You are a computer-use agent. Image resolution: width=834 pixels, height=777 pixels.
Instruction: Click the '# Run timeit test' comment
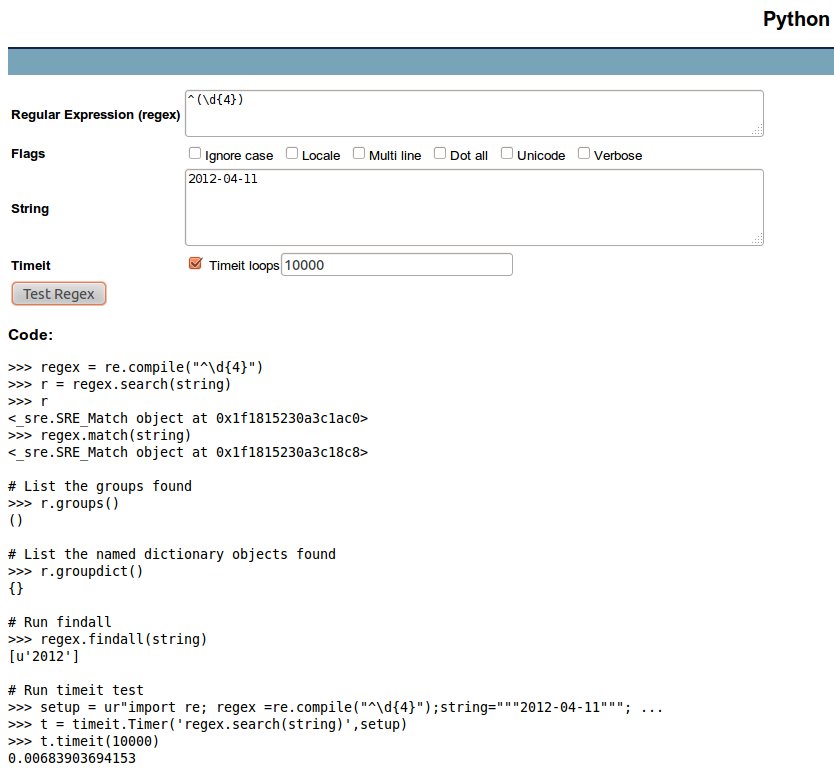76,691
